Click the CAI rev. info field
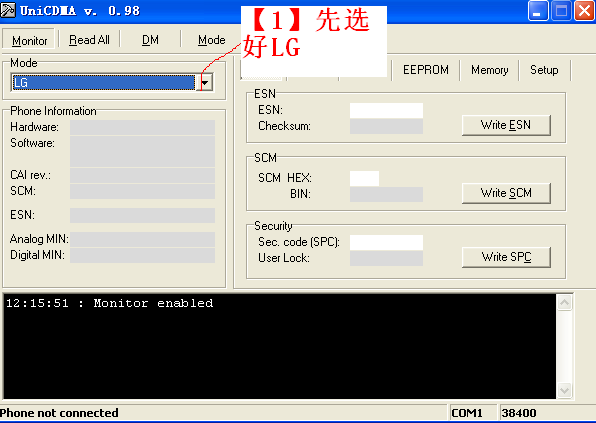 pos(142,176)
